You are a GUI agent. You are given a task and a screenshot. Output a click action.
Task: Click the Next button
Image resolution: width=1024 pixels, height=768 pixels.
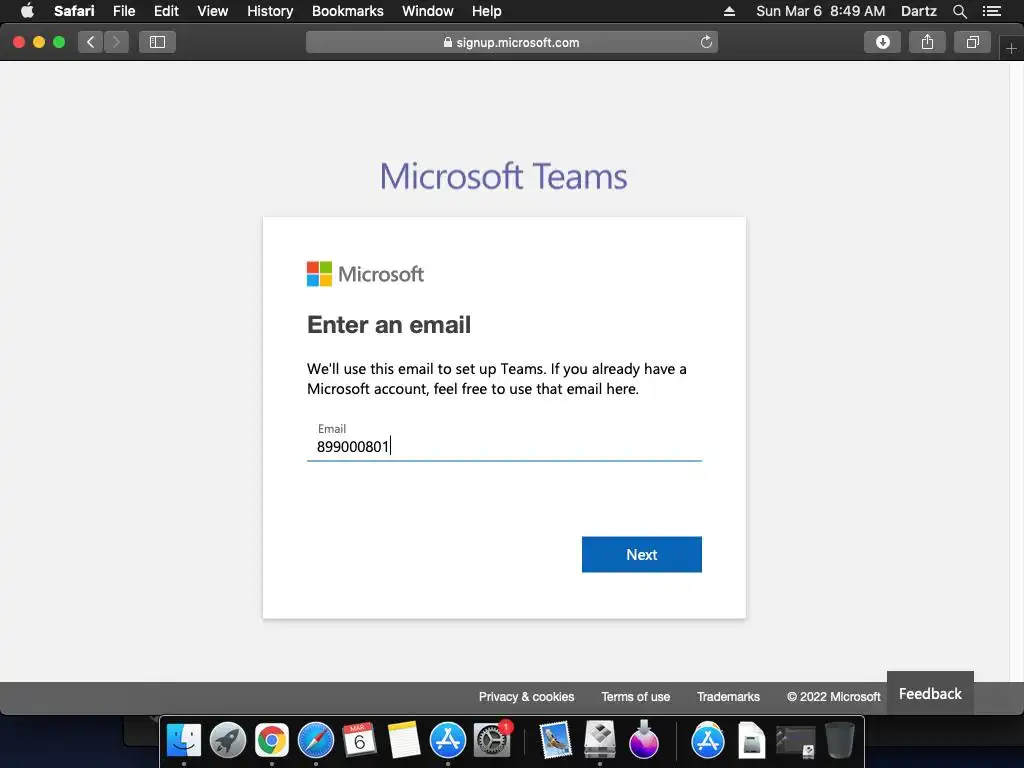641,554
